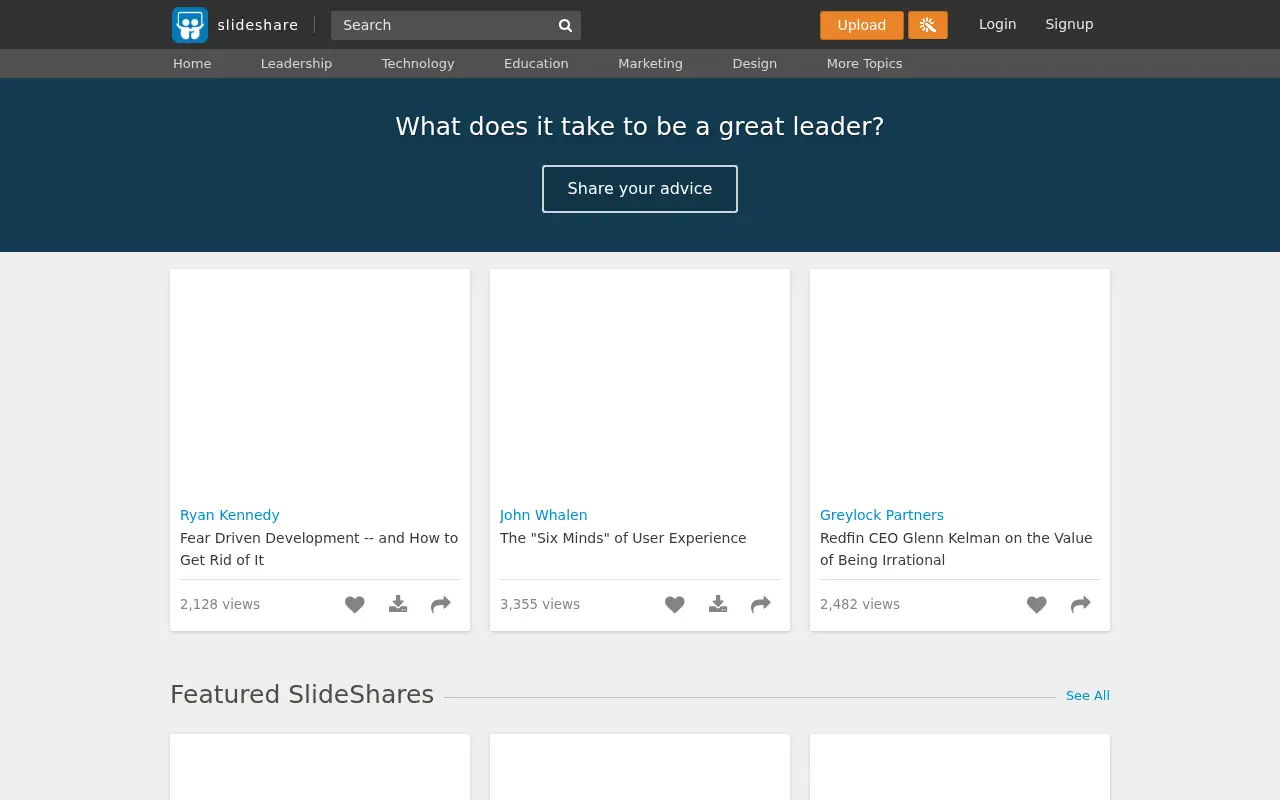Share the Six Minds slideshow

point(761,604)
